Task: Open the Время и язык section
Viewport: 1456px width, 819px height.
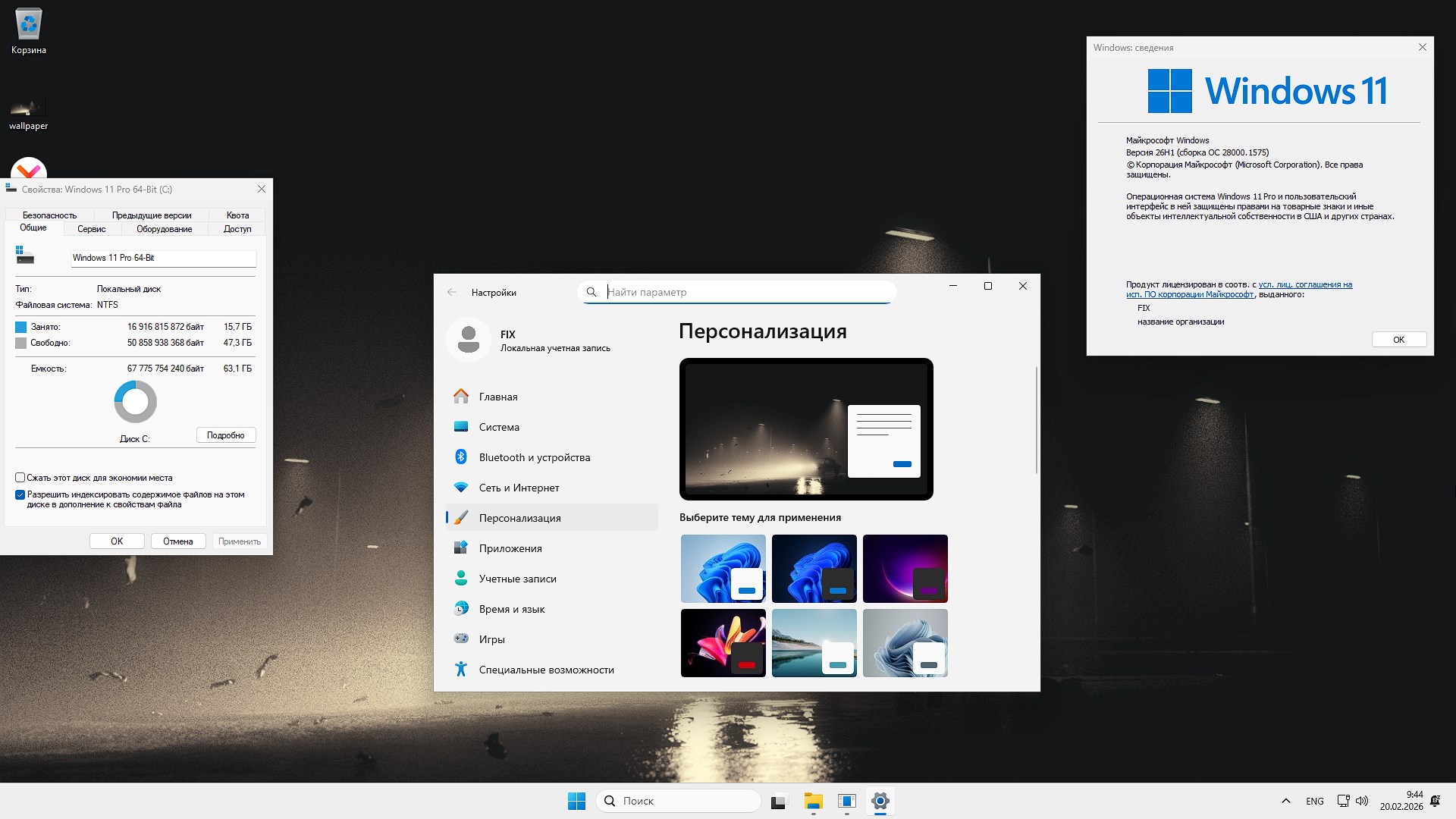Action: [x=510, y=608]
